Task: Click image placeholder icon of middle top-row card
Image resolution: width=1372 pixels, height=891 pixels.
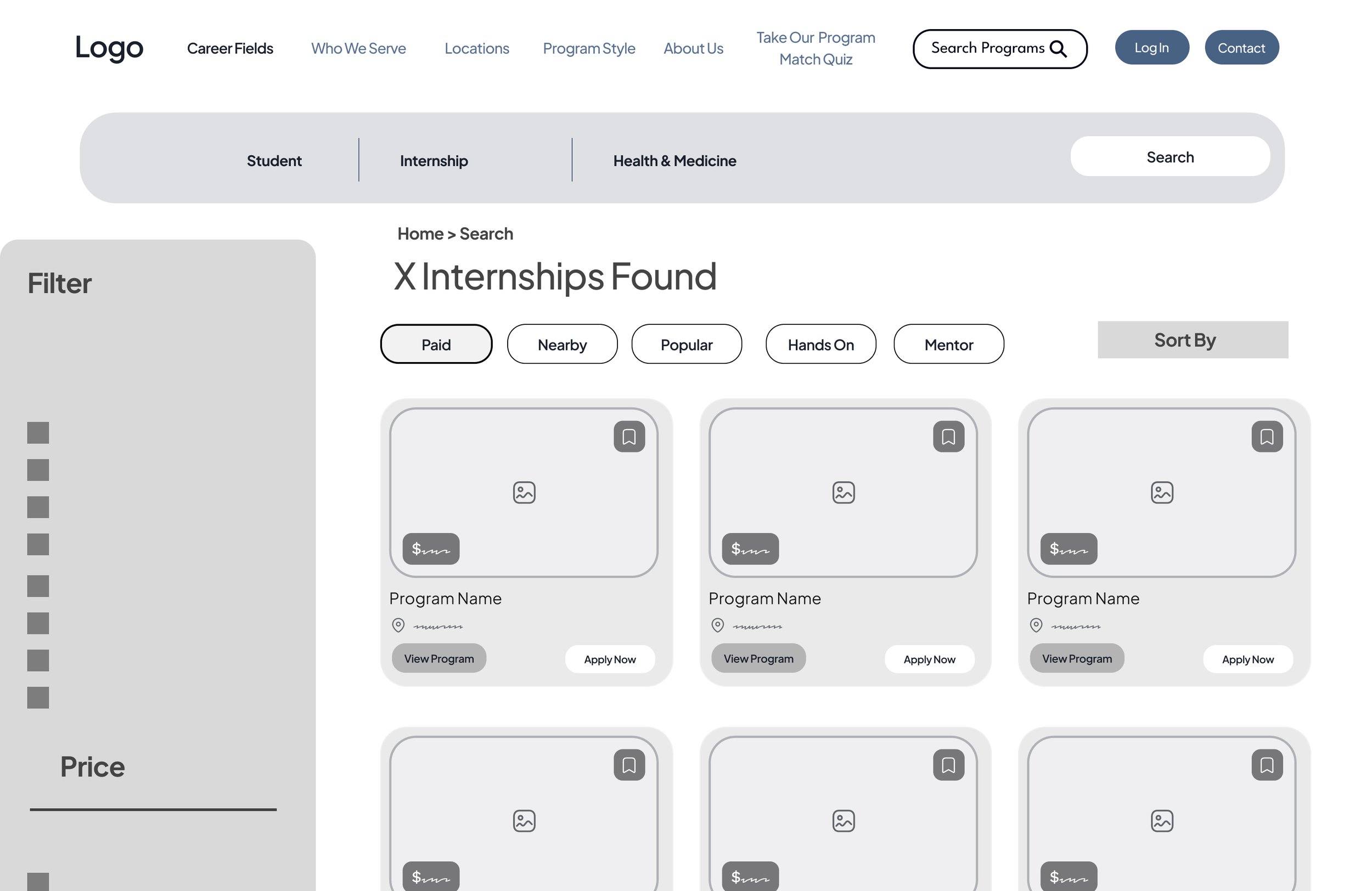Action: click(844, 493)
